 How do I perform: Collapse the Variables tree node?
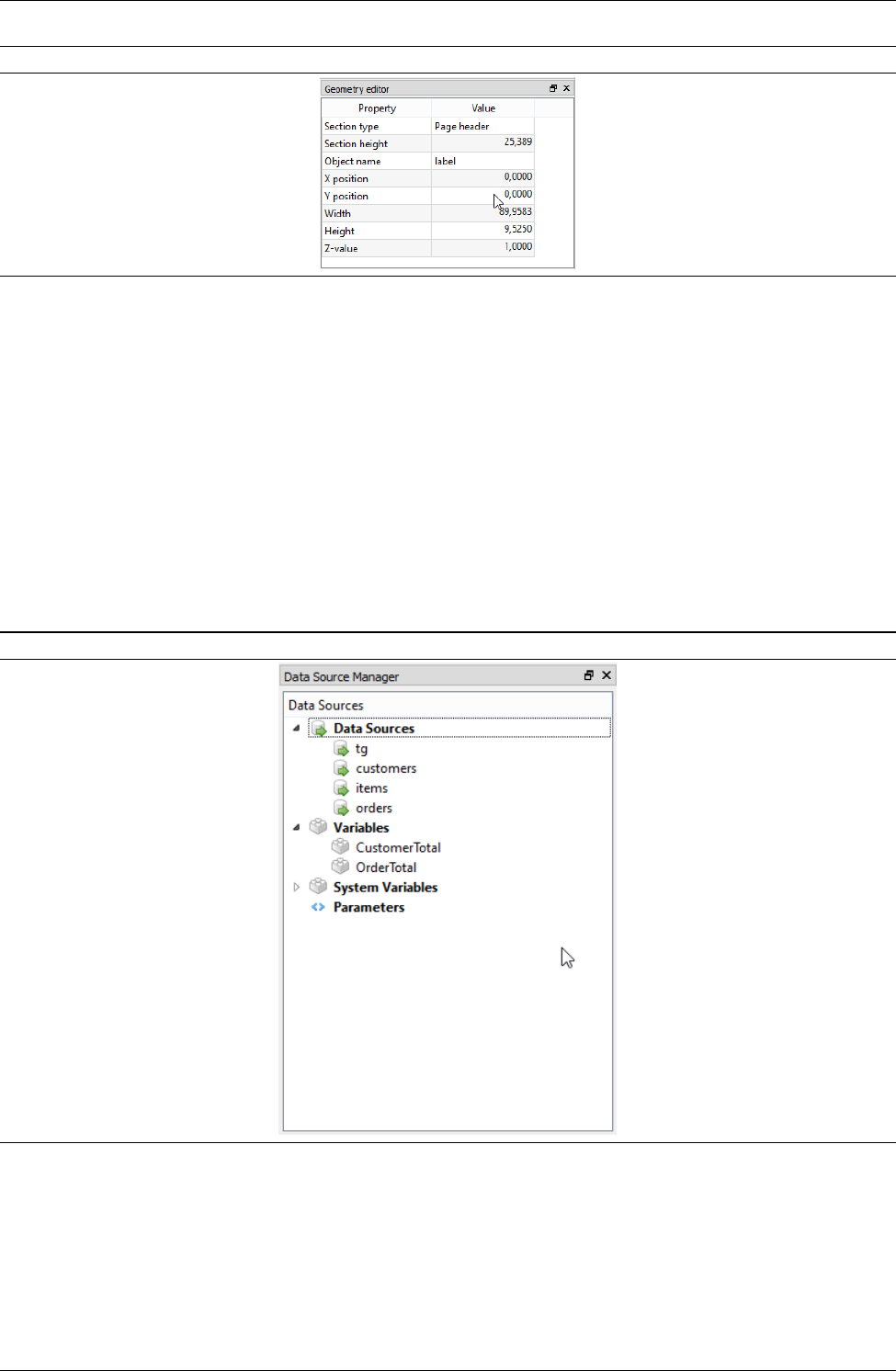296,828
